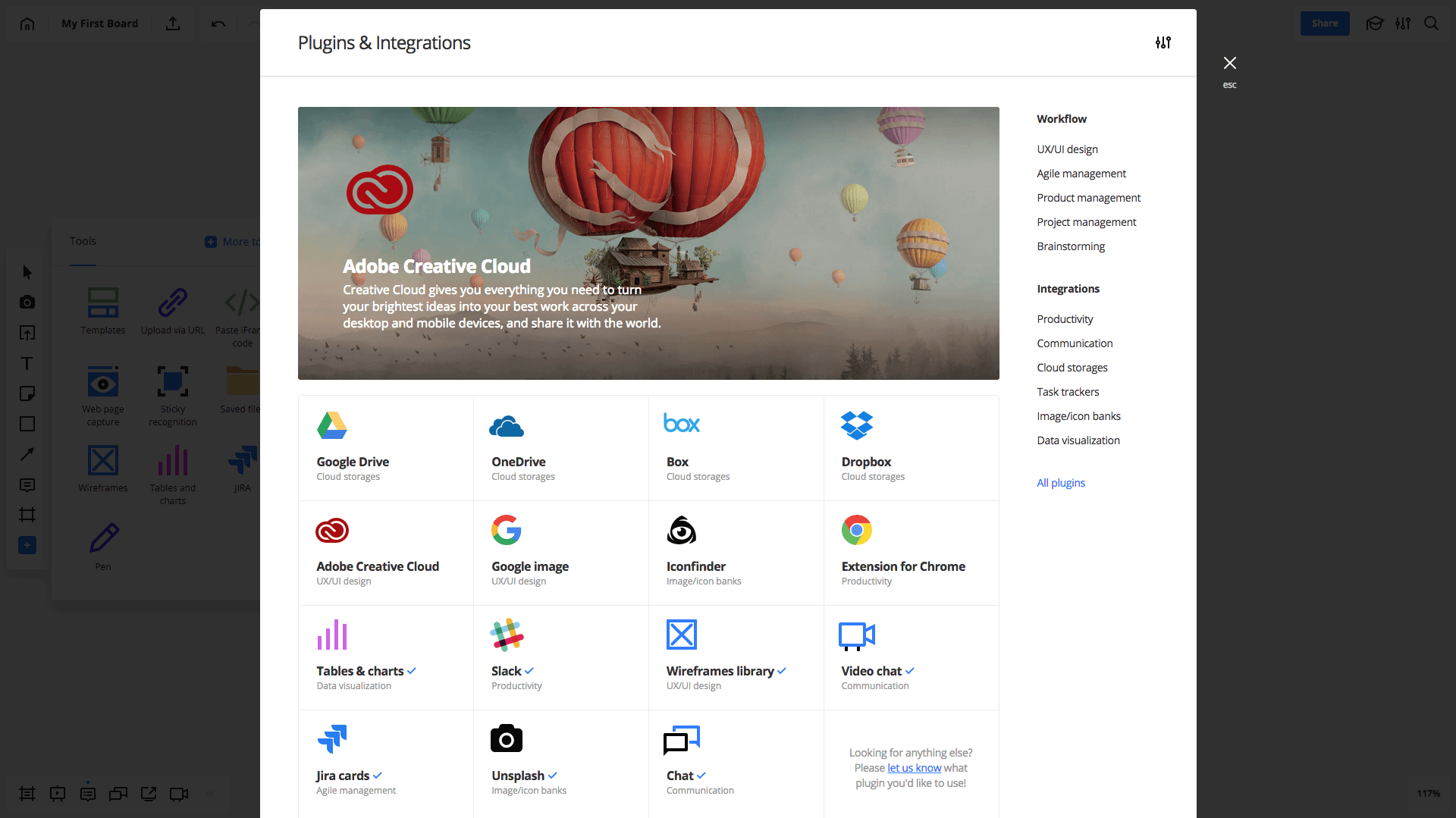The image size is (1456, 818).
Task: Filter plugins by UX/UI design
Action: [x=1067, y=149]
